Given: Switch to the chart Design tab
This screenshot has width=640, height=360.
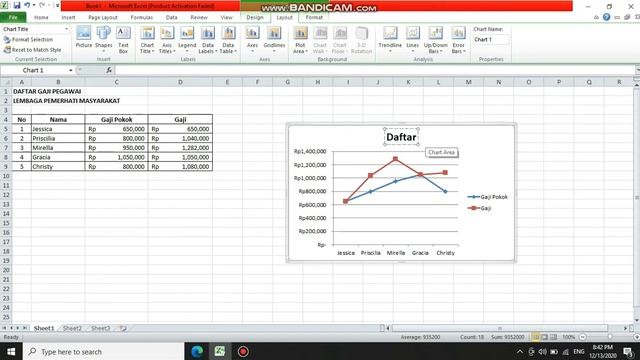Looking at the screenshot, I should click(x=255, y=18).
